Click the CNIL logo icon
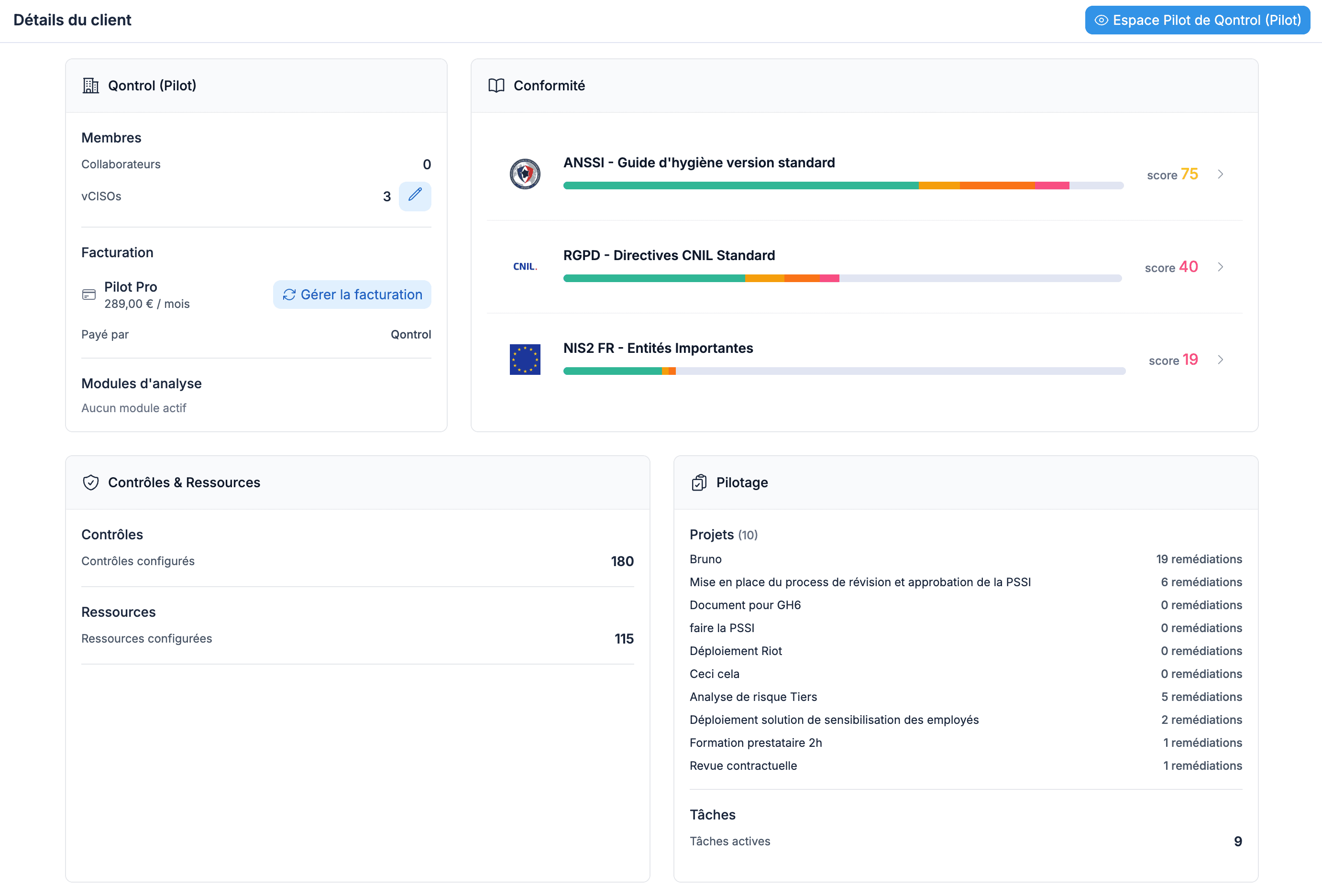The height and width of the screenshot is (896, 1322). (x=525, y=266)
